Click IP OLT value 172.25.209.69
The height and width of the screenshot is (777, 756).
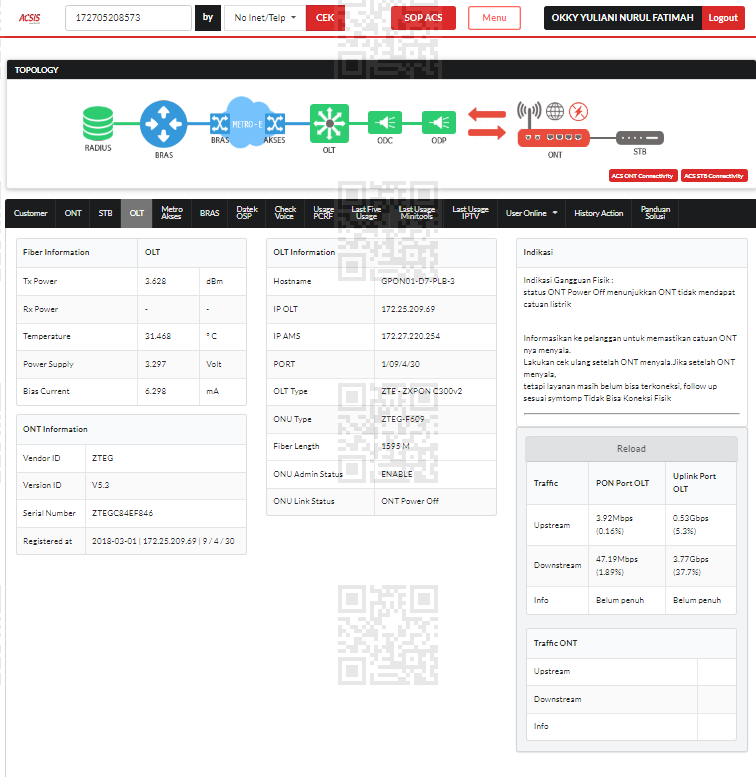pyautogui.click(x=408, y=309)
